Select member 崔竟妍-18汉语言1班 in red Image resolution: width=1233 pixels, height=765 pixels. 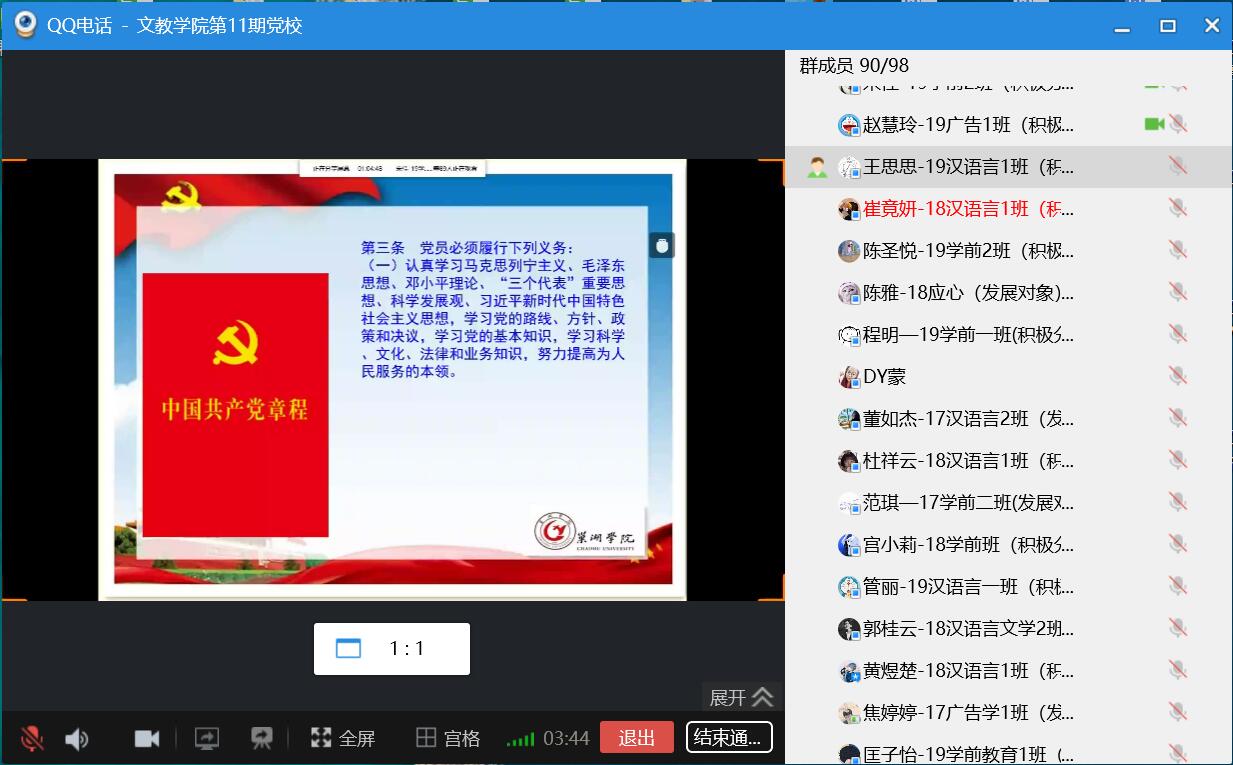[967, 209]
